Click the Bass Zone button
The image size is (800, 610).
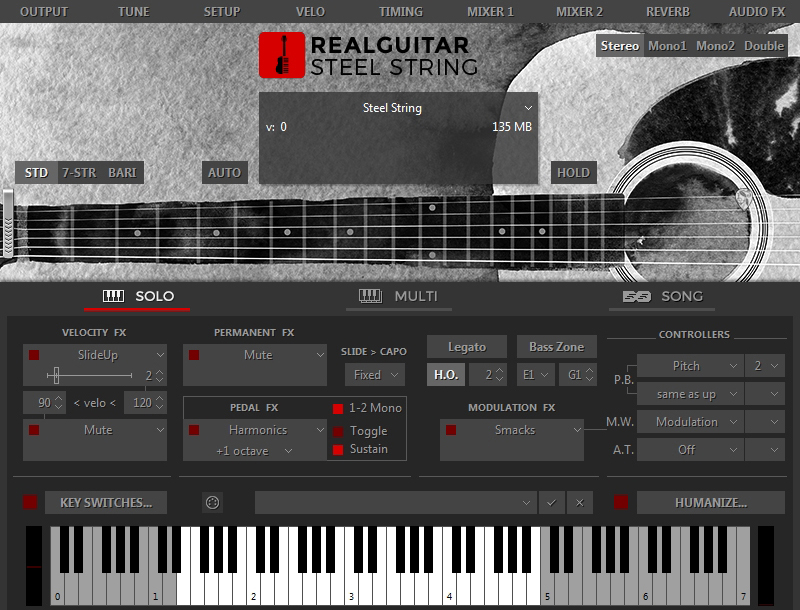pos(557,347)
